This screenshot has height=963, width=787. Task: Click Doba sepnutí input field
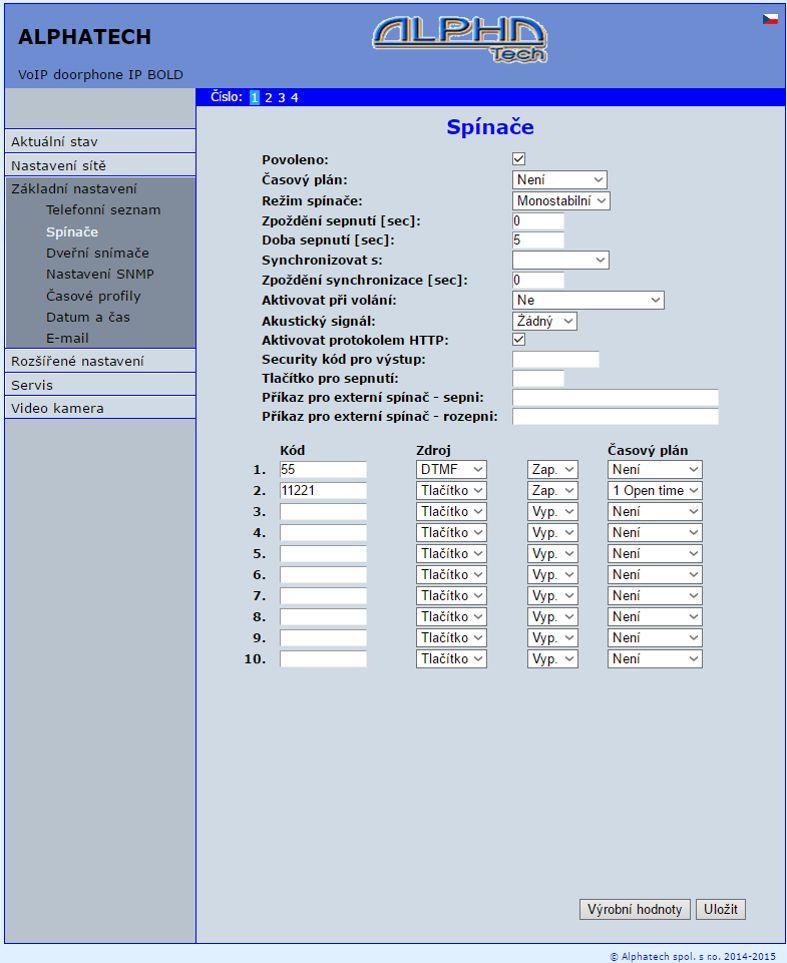point(538,240)
